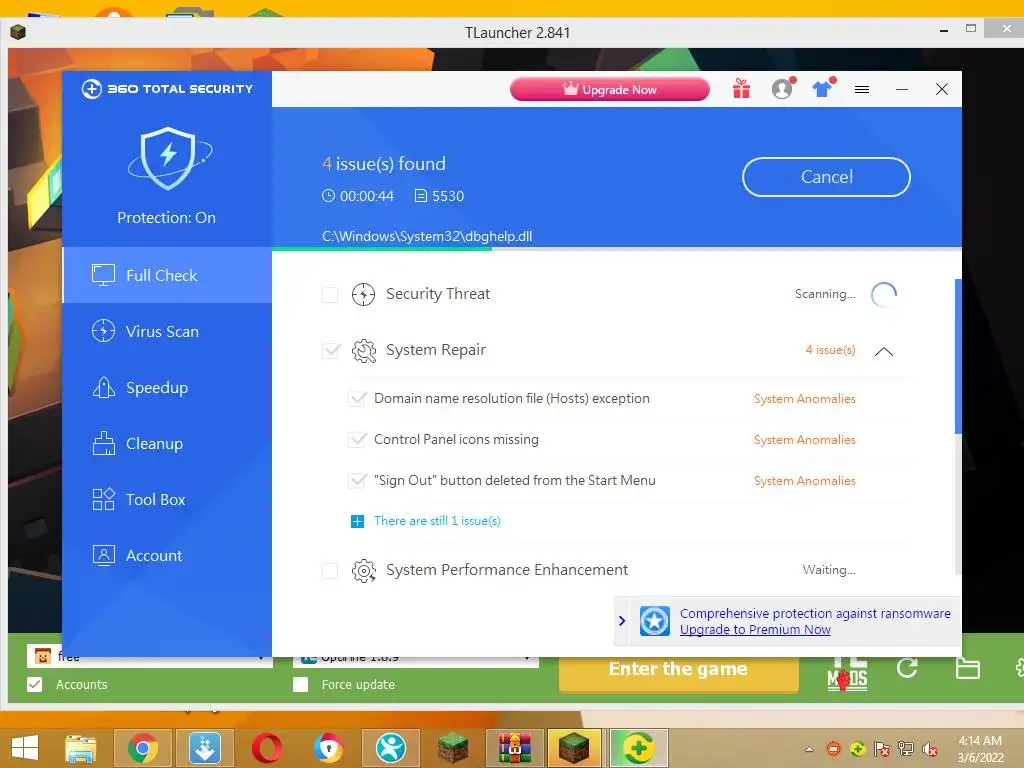The width and height of the screenshot is (1024, 768).
Task: Click the Security Threat crosshair icon
Action: click(363, 295)
